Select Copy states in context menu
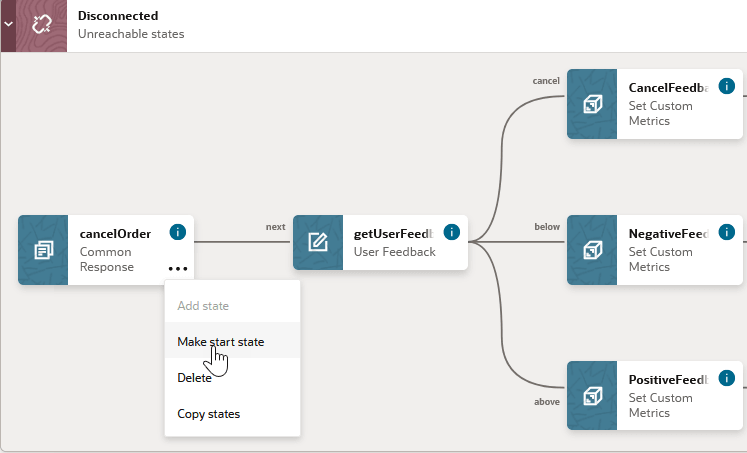The height and width of the screenshot is (453, 747). (208, 414)
